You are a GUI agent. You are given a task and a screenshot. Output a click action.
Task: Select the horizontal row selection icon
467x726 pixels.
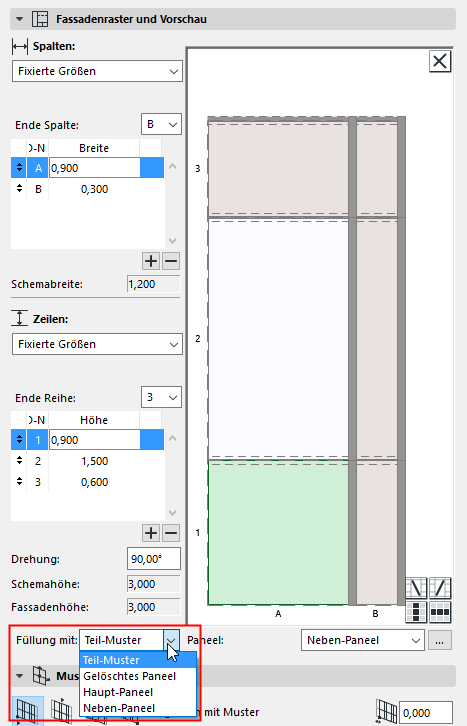[x=440, y=612]
